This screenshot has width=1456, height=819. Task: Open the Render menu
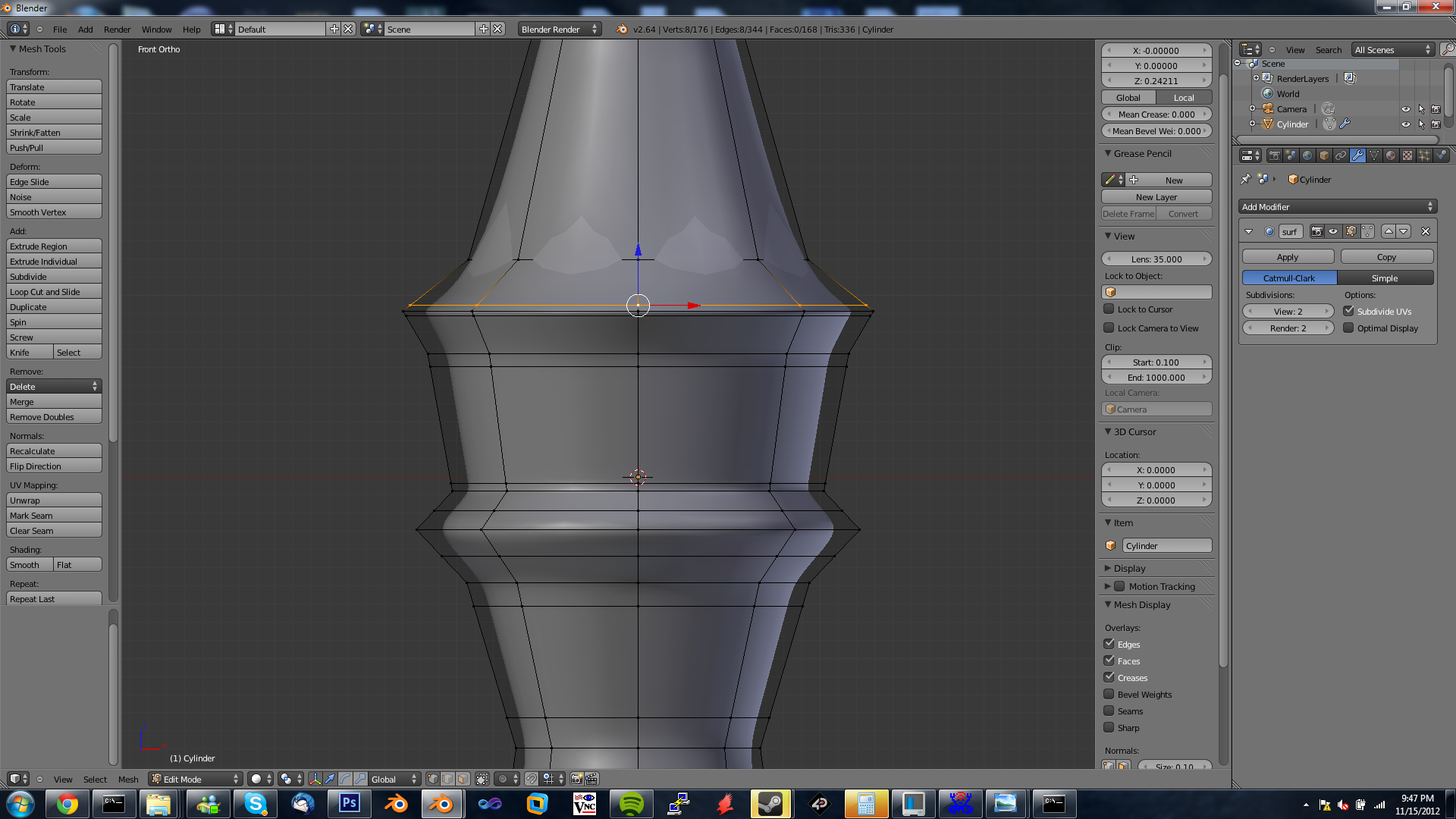(117, 29)
